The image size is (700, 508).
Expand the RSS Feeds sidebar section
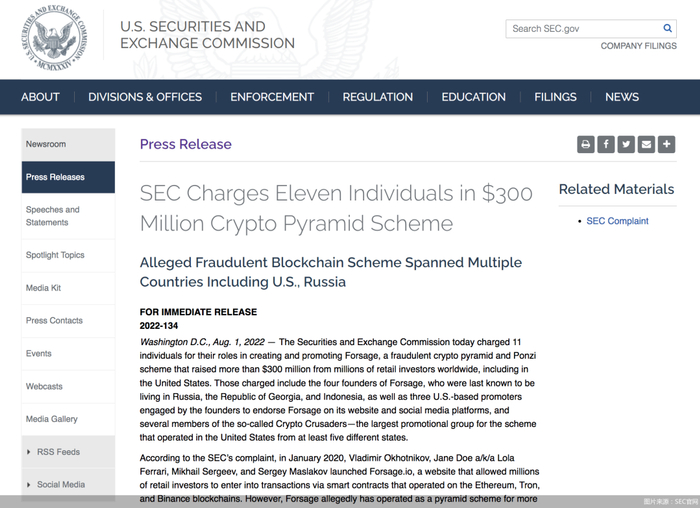58,452
